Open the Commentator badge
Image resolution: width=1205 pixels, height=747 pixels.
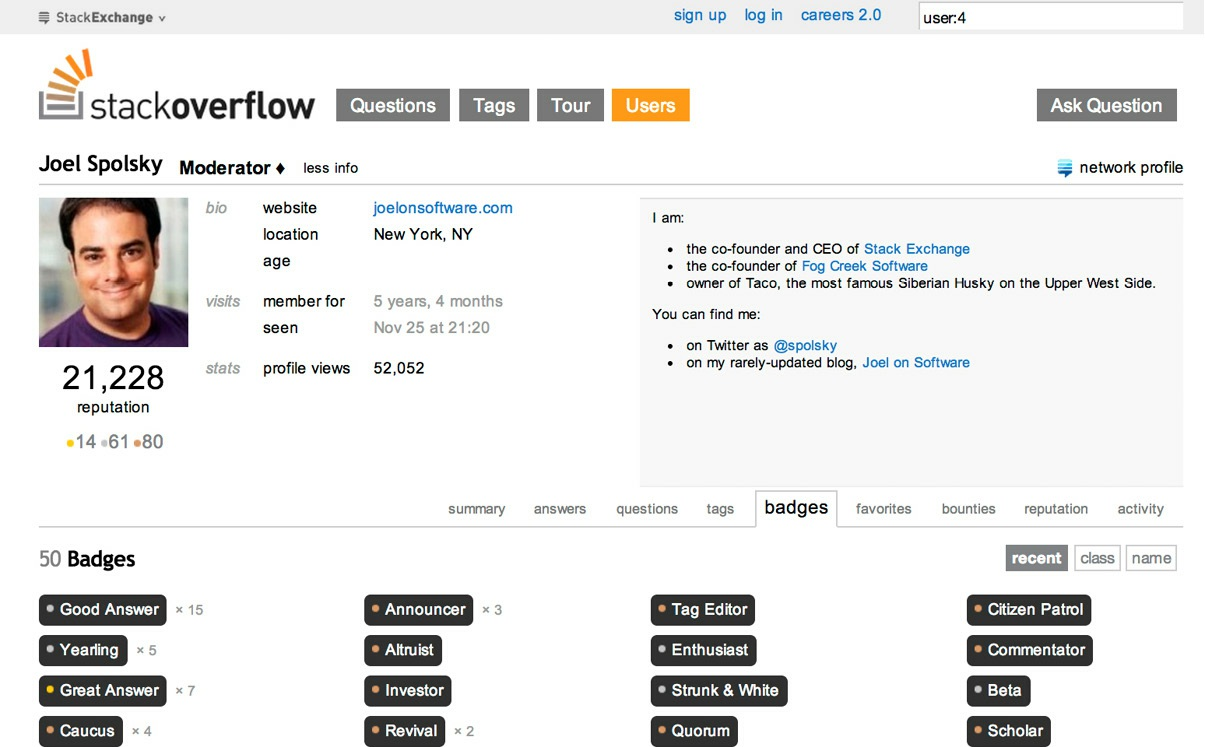pos(1030,650)
